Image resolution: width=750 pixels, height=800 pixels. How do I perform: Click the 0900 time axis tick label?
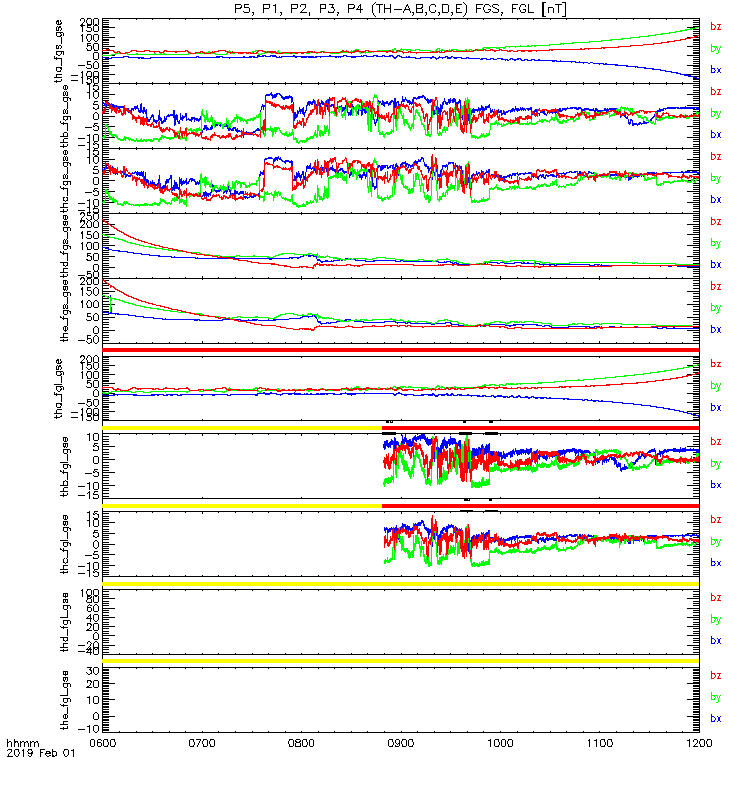point(401,743)
